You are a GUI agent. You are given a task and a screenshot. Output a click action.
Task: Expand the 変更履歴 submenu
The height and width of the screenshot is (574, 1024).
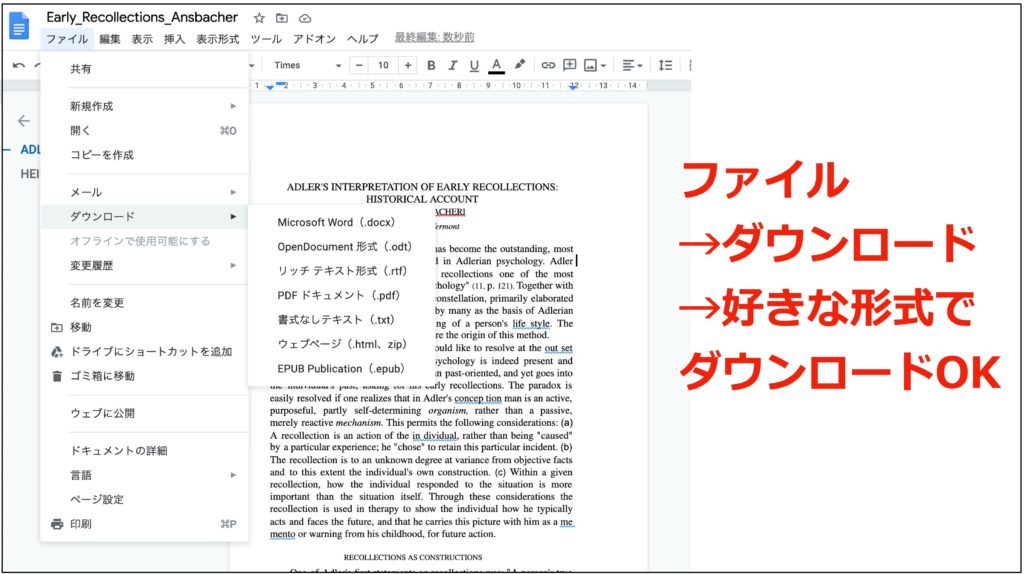144,265
